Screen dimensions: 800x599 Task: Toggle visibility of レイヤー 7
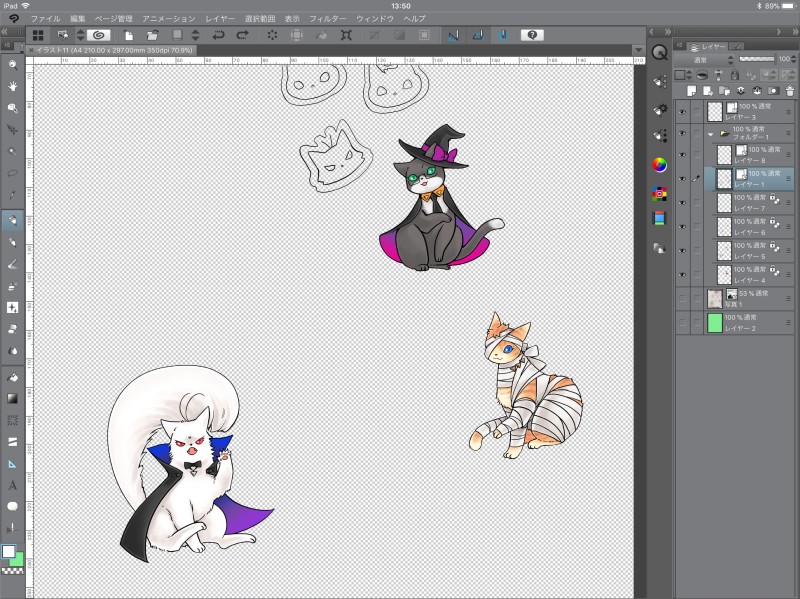pos(682,204)
